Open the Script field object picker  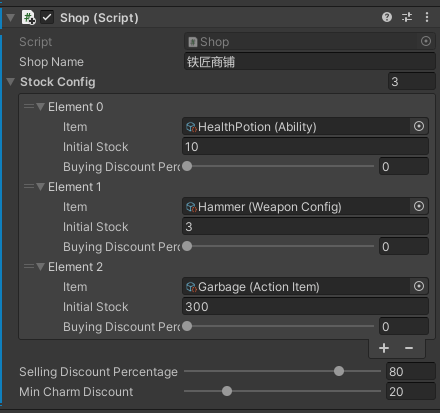pyautogui.click(x=426, y=41)
